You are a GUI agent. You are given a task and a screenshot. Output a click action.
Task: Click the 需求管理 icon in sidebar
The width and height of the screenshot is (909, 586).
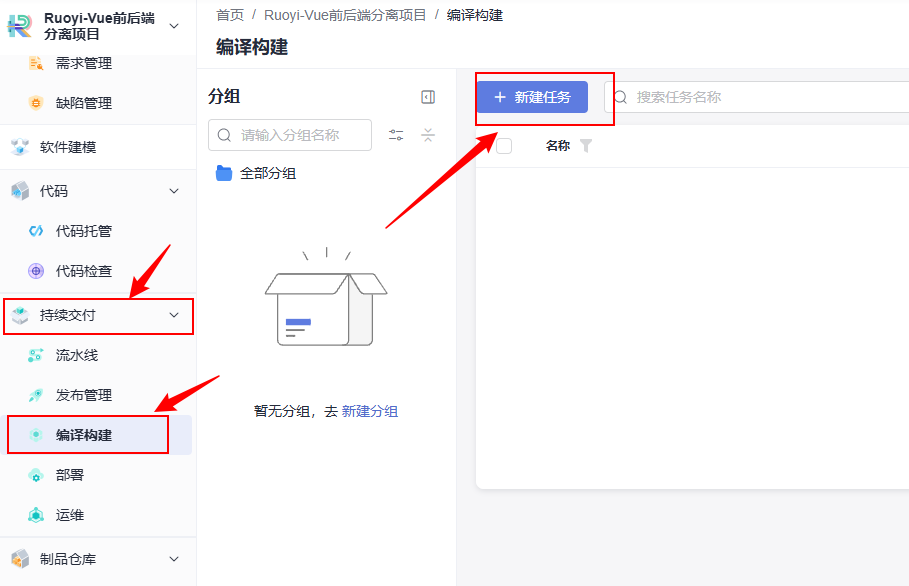tap(36, 63)
